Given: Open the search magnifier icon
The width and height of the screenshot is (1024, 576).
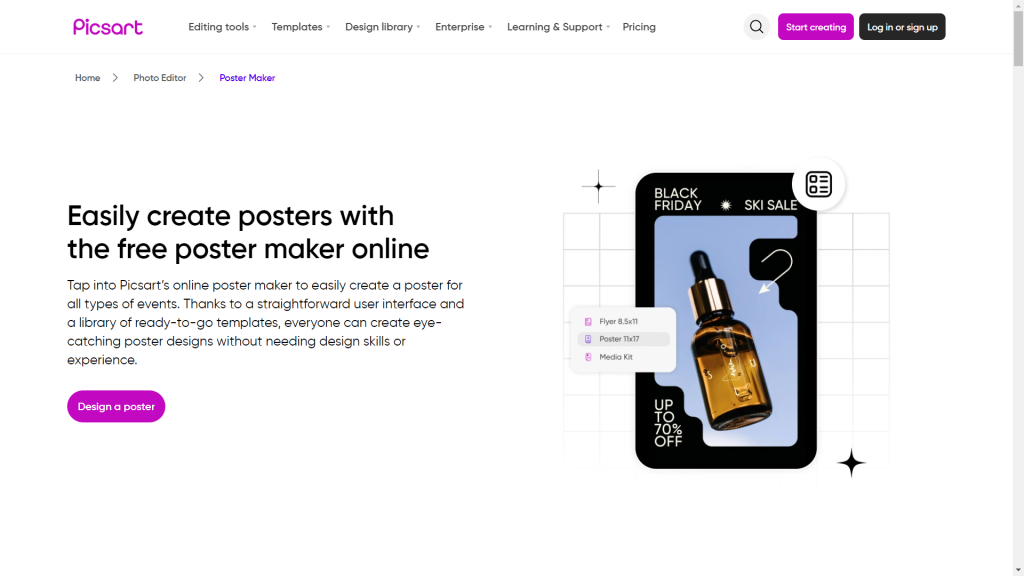Looking at the screenshot, I should point(756,26).
